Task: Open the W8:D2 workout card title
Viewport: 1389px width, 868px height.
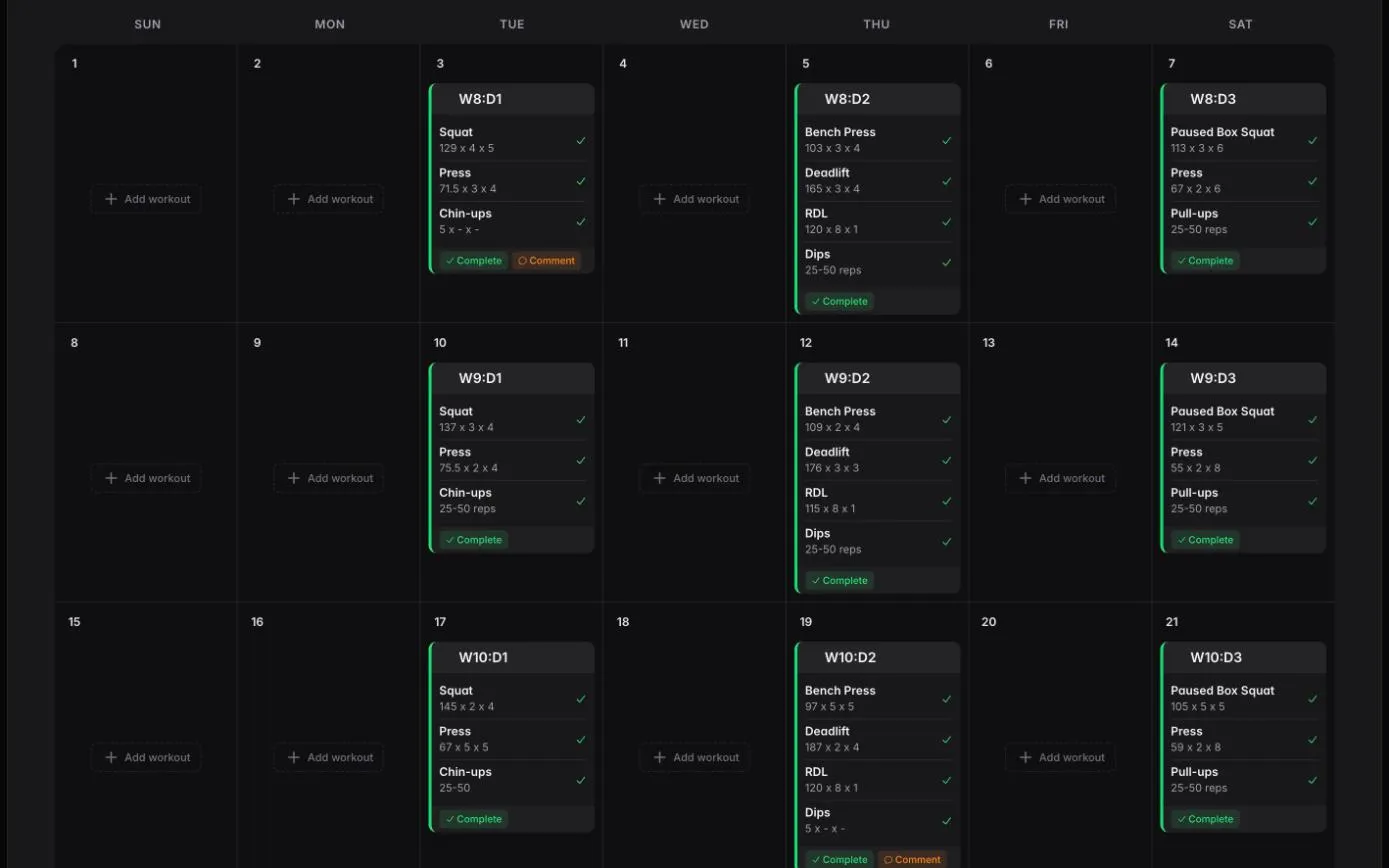Action: pos(847,98)
